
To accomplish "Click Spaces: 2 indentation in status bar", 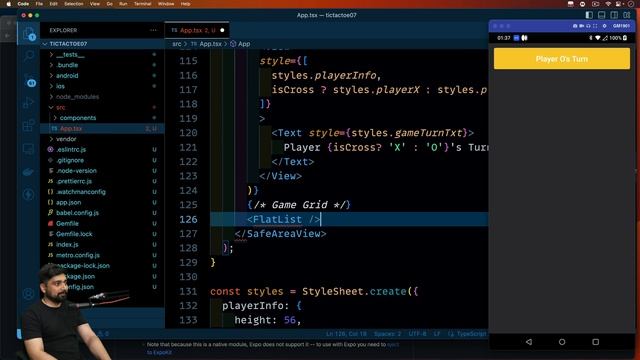I will pyautogui.click(x=387, y=334).
